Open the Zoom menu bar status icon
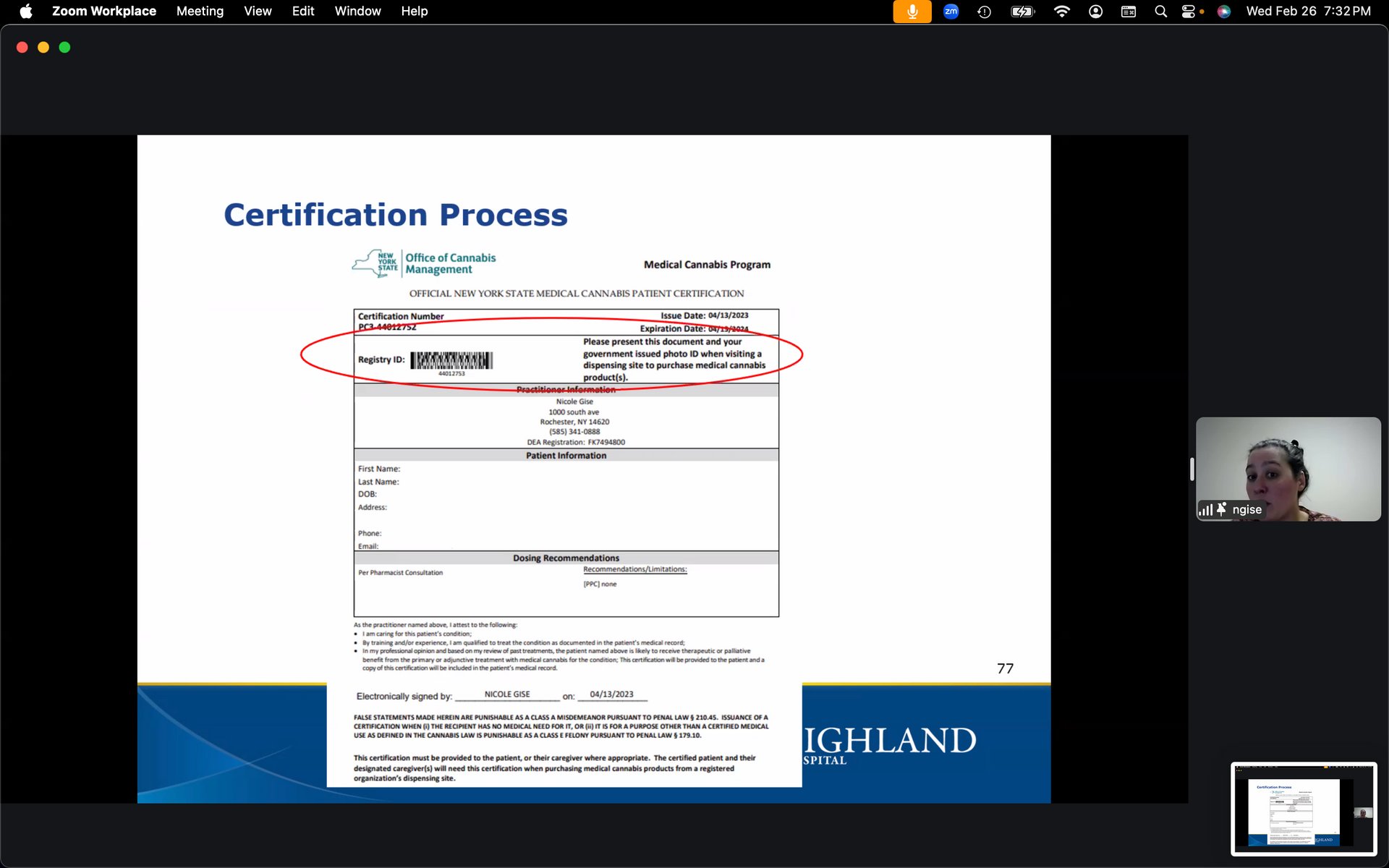 (x=951, y=12)
